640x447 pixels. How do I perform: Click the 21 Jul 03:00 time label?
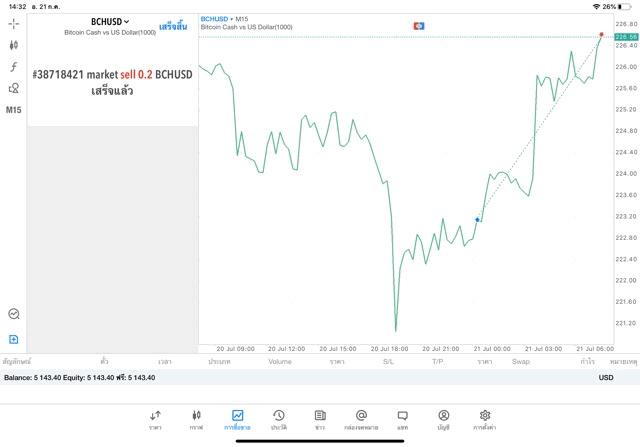point(544,349)
